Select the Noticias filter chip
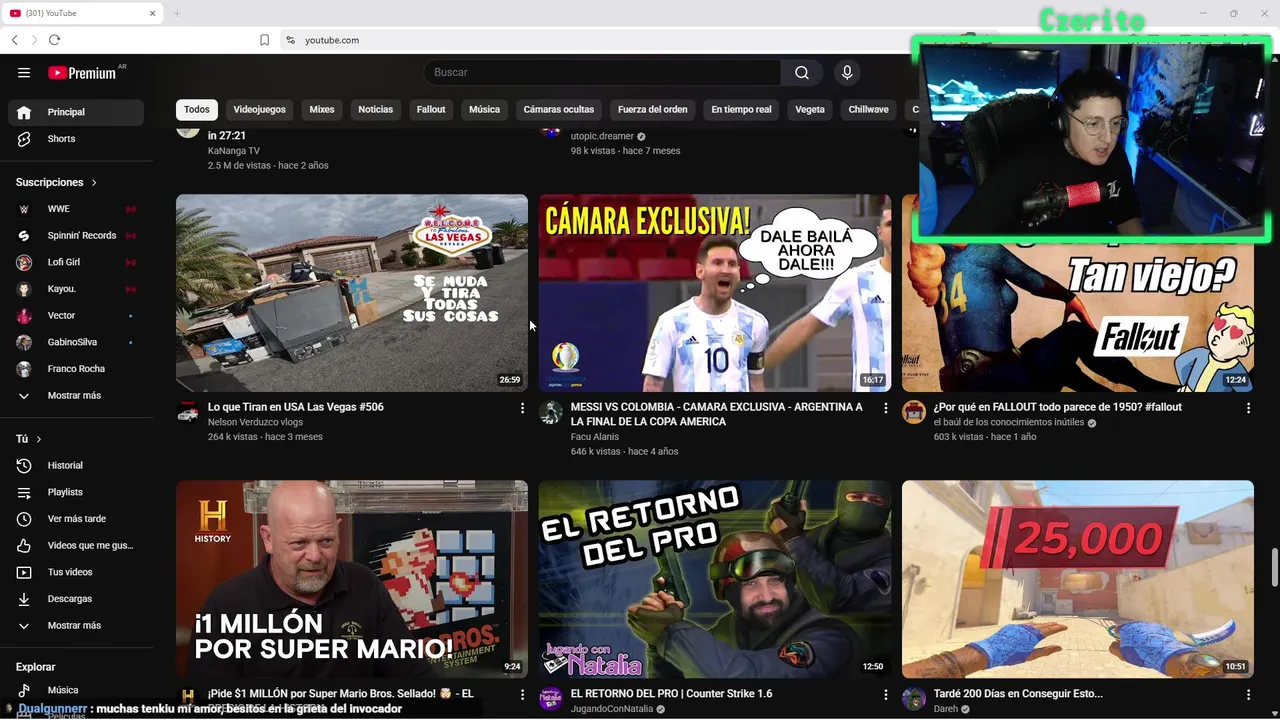This screenshot has height=720, width=1280. point(376,110)
